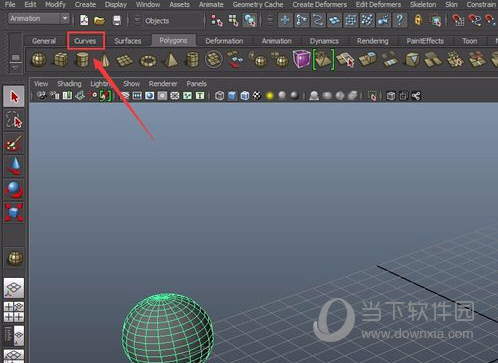Screen dimensions: 498x363
Task: Select the Lasso tool
Action: pos(14,120)
